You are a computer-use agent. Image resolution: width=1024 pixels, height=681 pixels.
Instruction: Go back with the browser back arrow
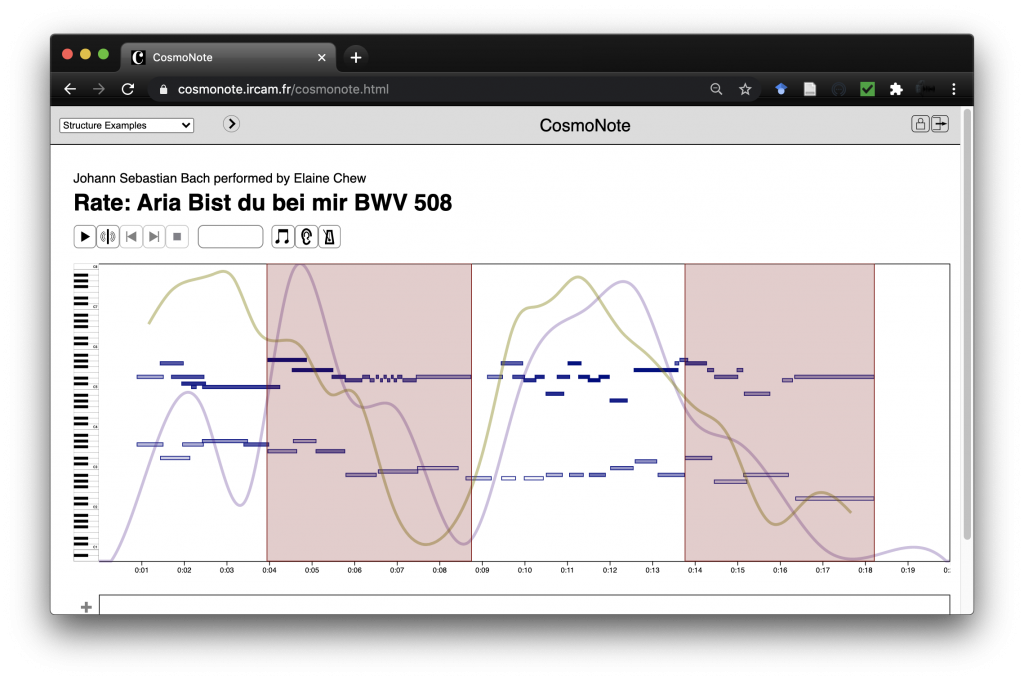(x=70, y=89)
